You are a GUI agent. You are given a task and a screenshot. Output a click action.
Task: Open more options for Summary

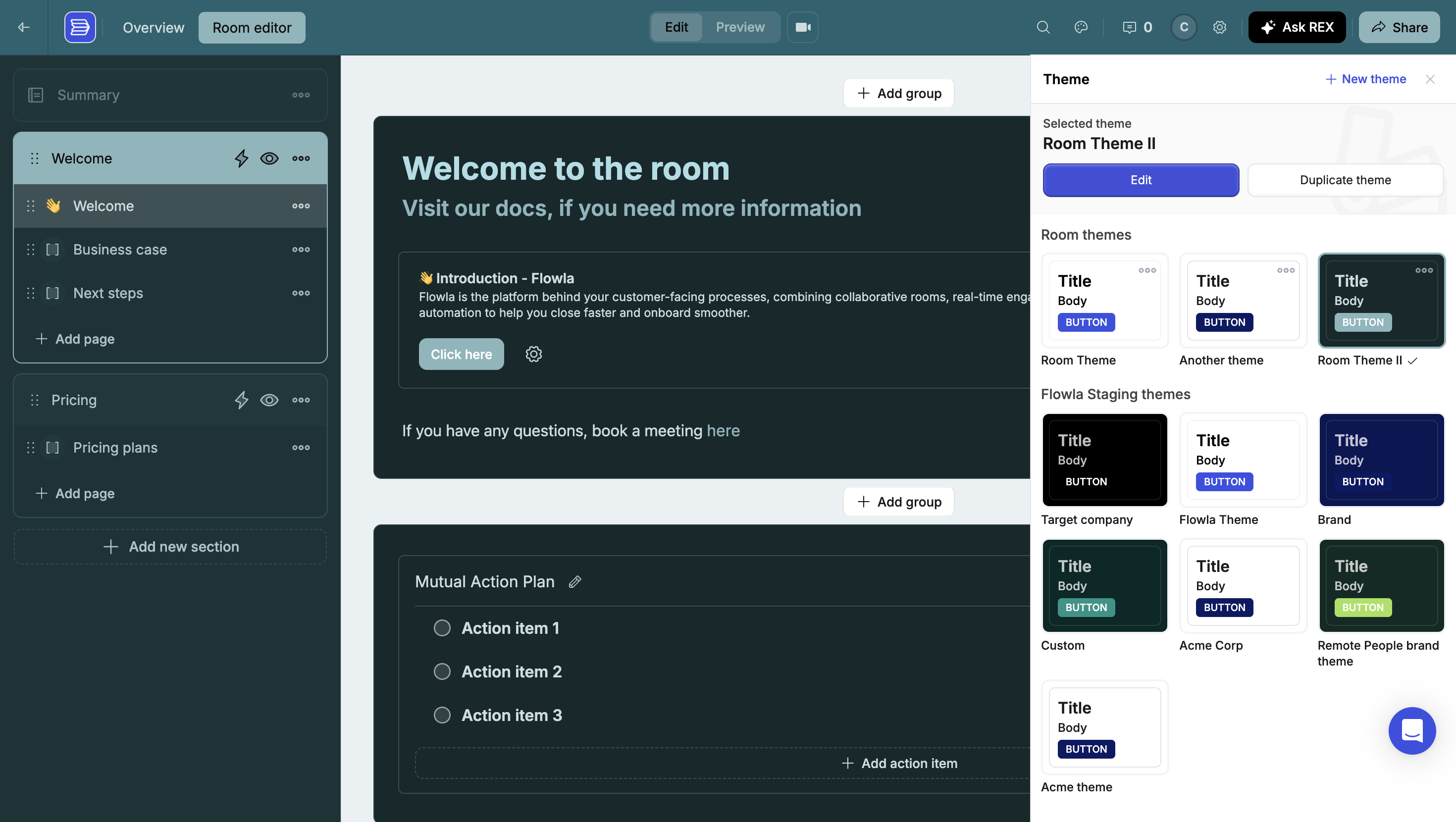pyautogui.click(x=301, y=95)
